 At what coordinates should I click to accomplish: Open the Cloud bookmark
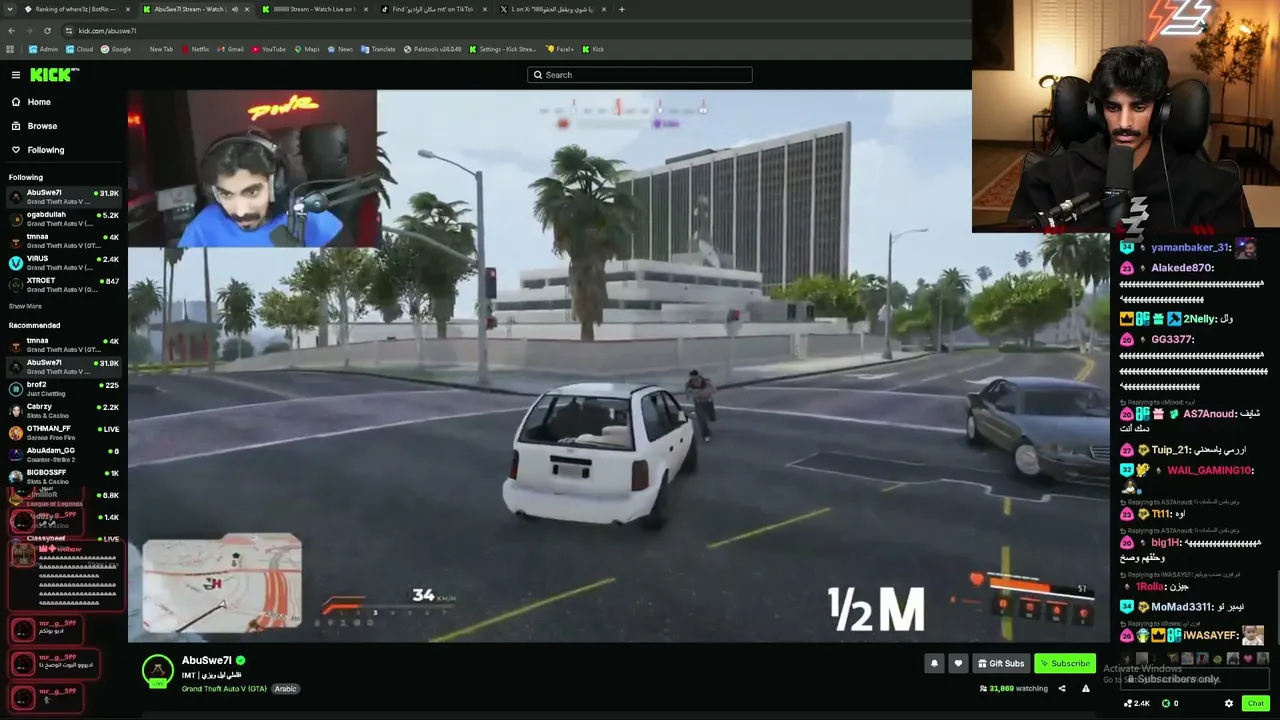click(79, 49)
